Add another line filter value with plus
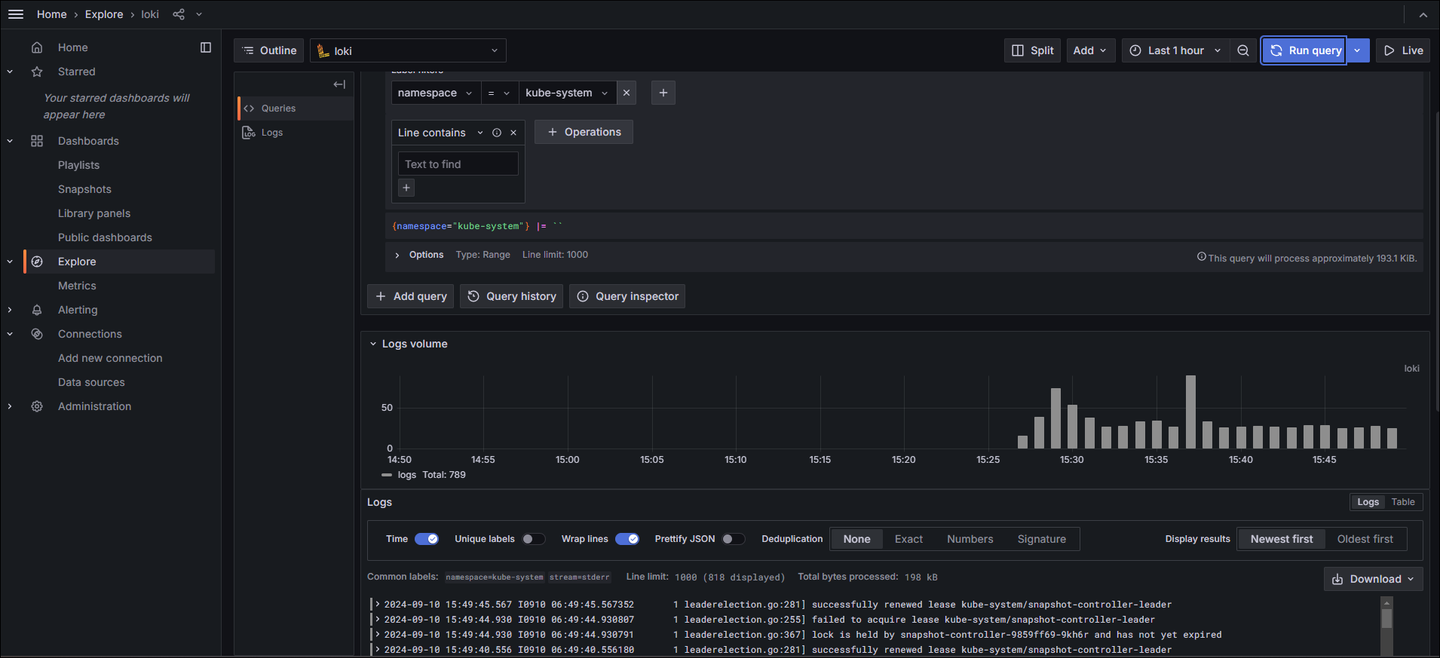Viewport: 1440px width, 658px height. click(x=406, y=187)
